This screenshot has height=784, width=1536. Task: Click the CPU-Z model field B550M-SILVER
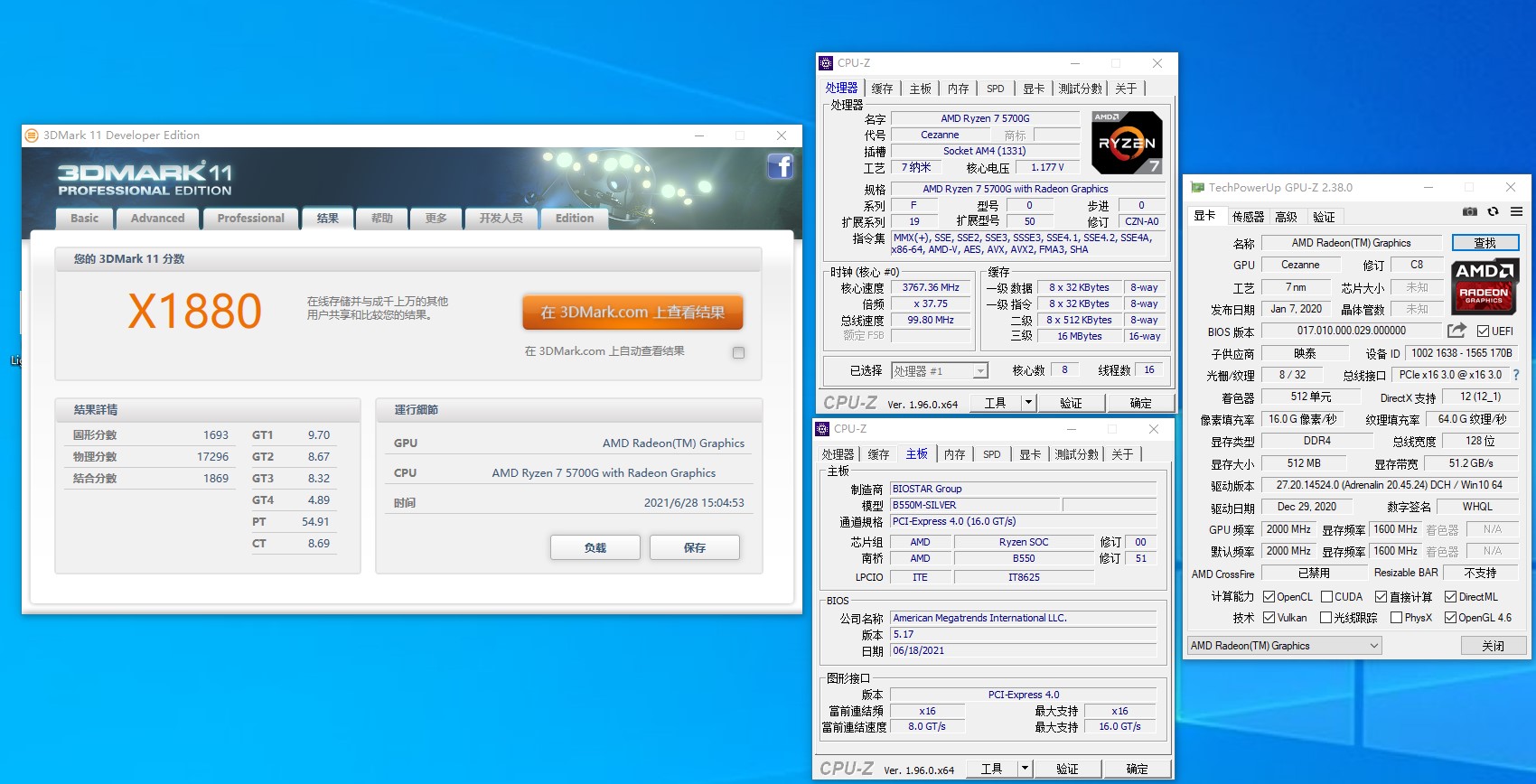[973, 505]
